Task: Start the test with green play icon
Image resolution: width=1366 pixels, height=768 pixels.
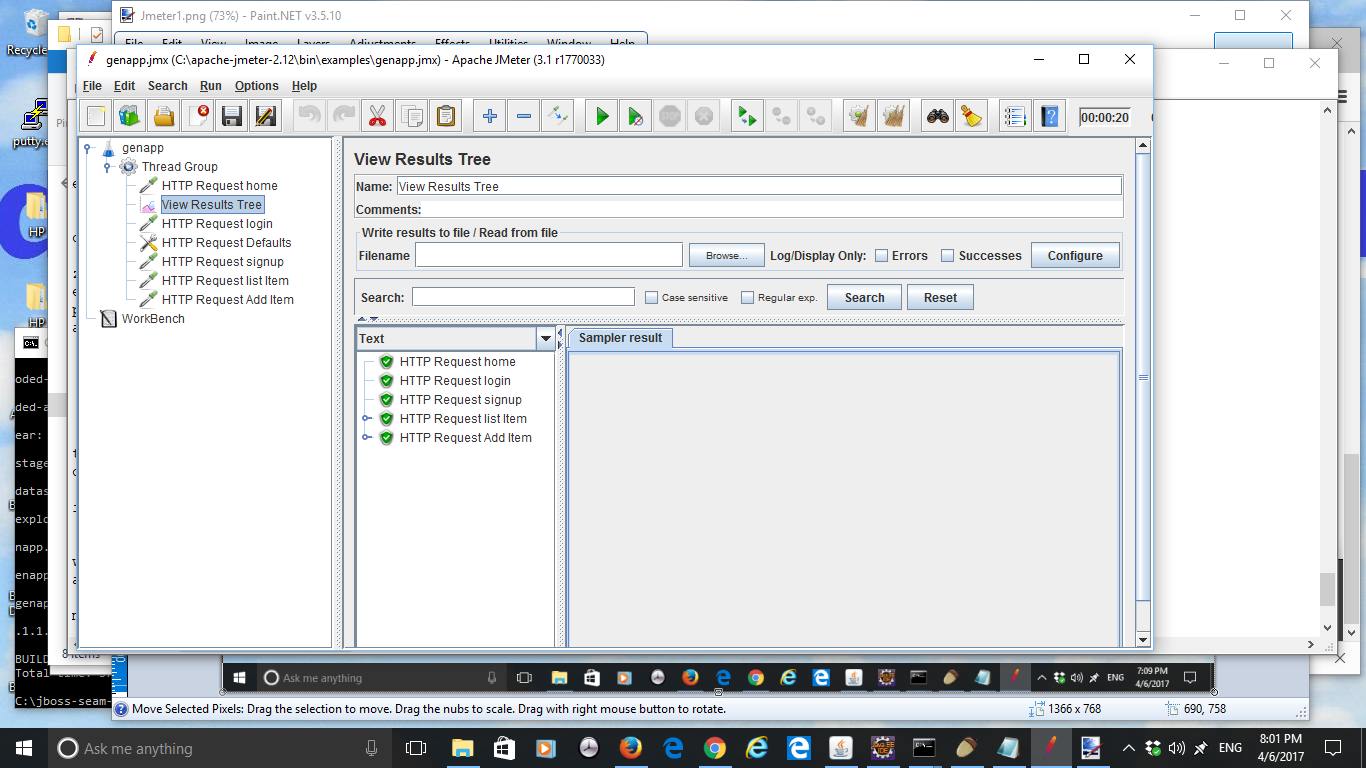Action: point(601,116)
